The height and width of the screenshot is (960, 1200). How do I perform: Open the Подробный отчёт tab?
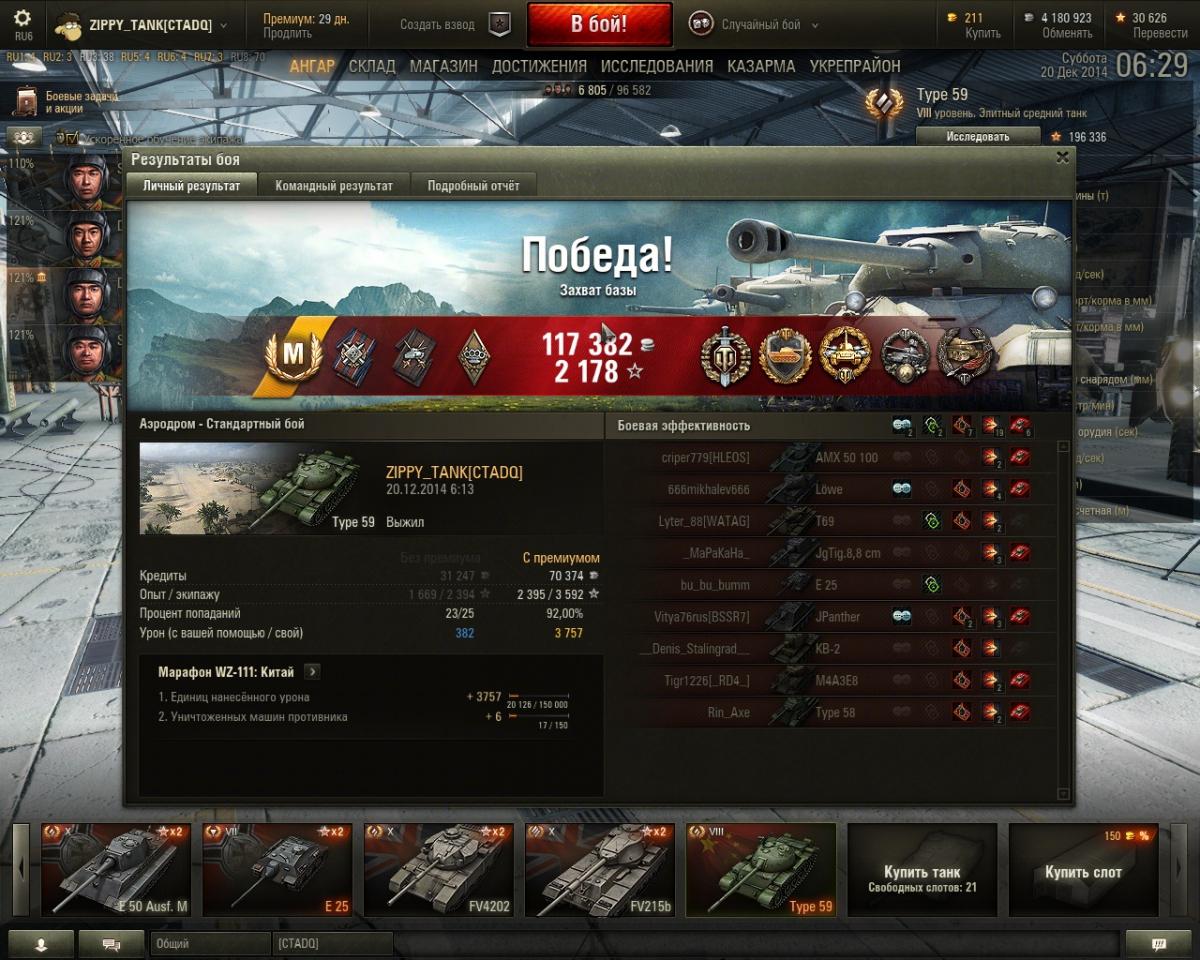coord(474,185)
